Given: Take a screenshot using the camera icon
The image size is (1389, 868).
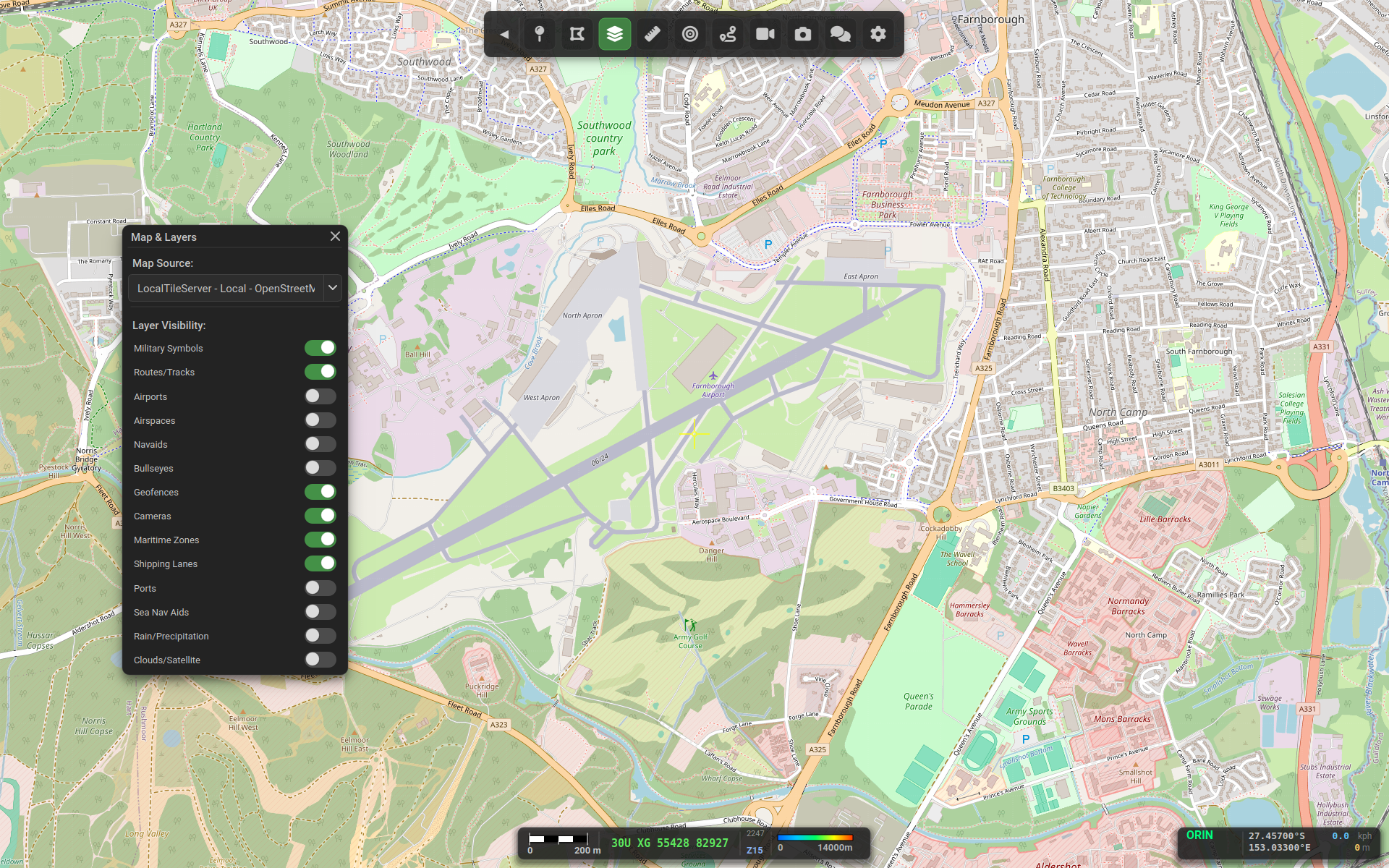Looking at the screenshot, I should [x=802, y=34].
